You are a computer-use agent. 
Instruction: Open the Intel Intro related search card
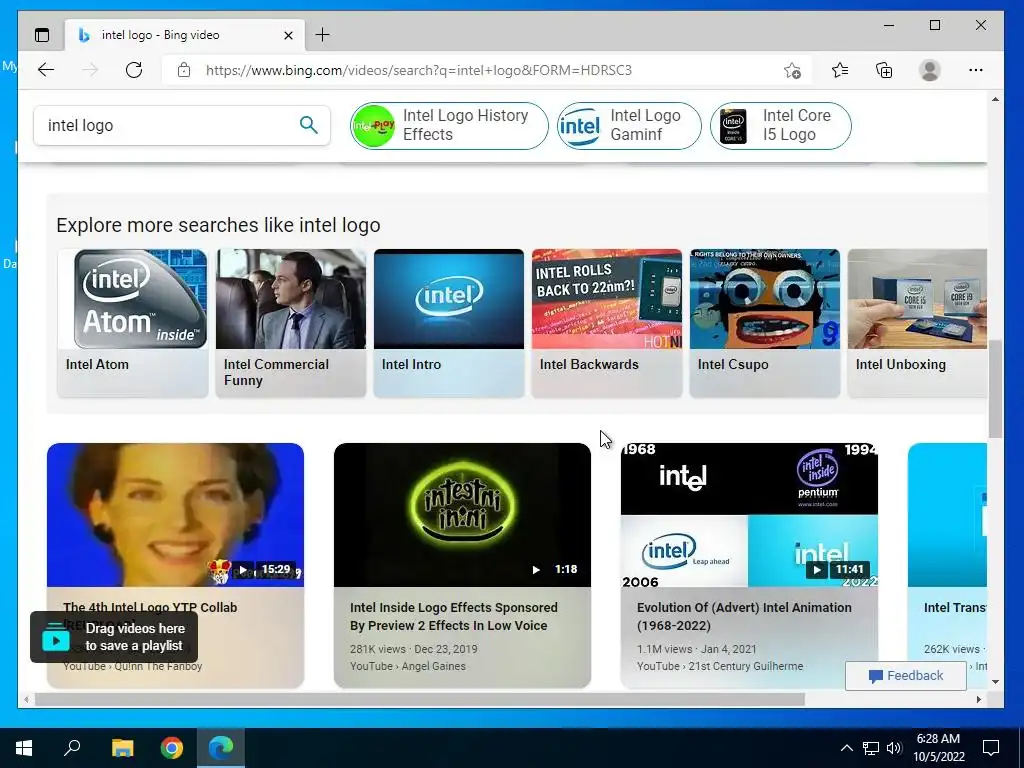449,323
